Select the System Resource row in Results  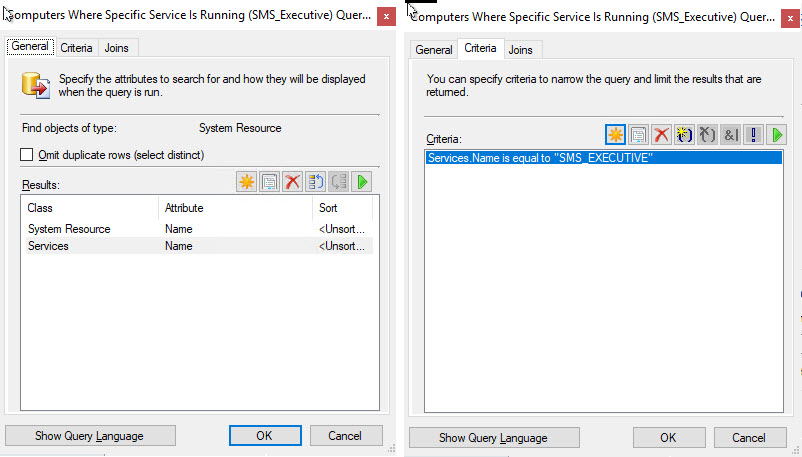click(69, 229)
